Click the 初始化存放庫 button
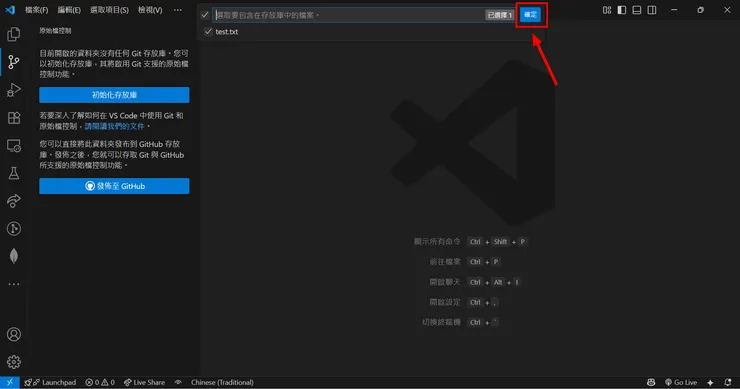The height and width of the screenshot is (389, 740). tap(114, 95)
